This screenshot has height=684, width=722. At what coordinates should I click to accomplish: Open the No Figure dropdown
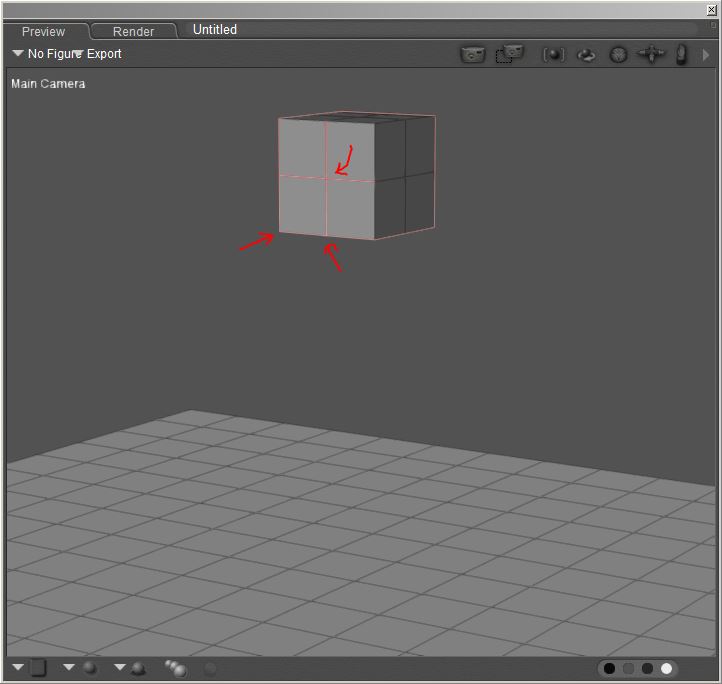tap(48, 54)
